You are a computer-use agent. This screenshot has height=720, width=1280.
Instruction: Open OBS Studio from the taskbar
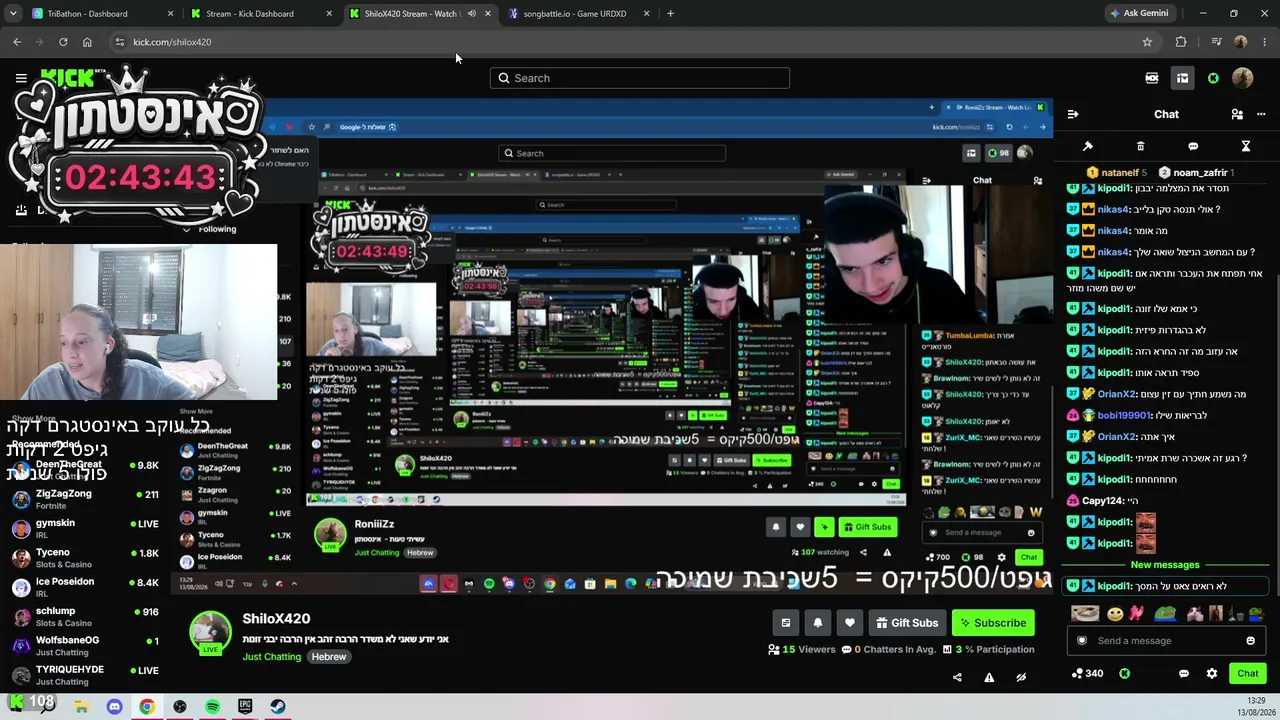tap(180, 707)
